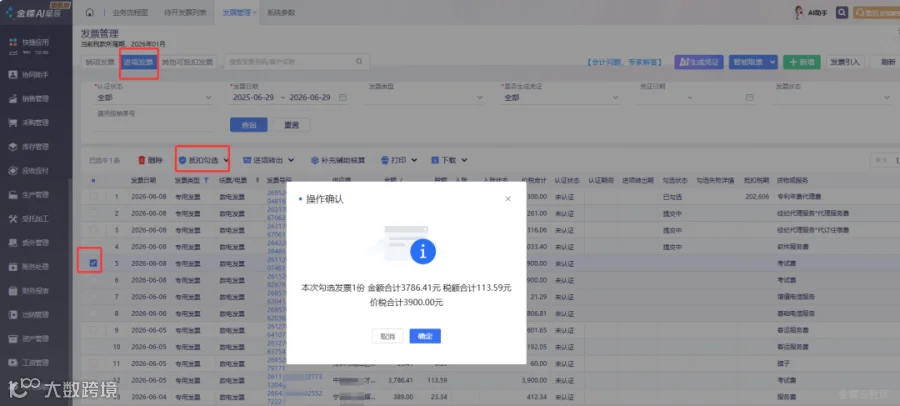Tick the checkbox of row 7
The height and width of the screenshot is (406, 900).
tap(94, 296)
